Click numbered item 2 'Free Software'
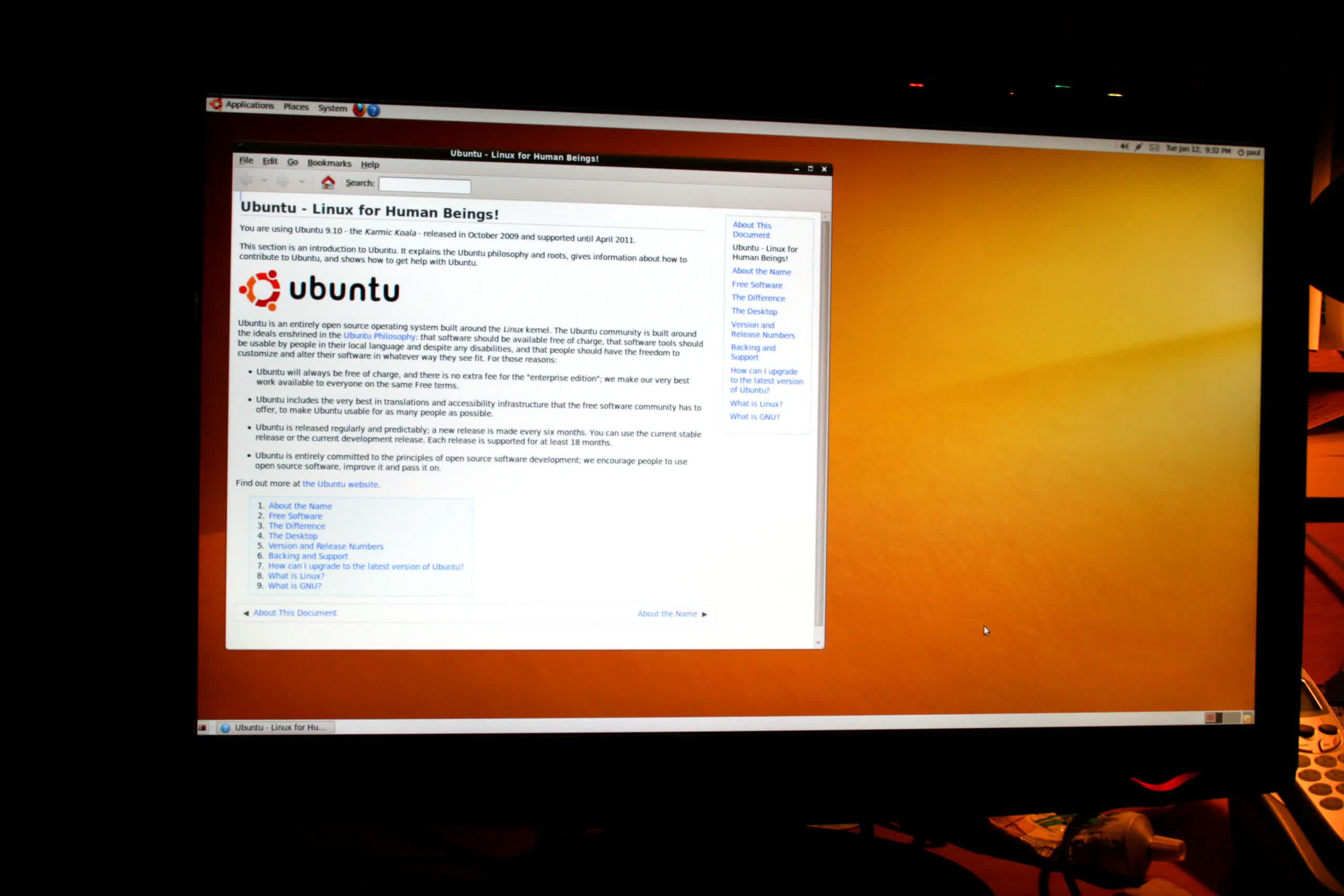 [296, 516]
